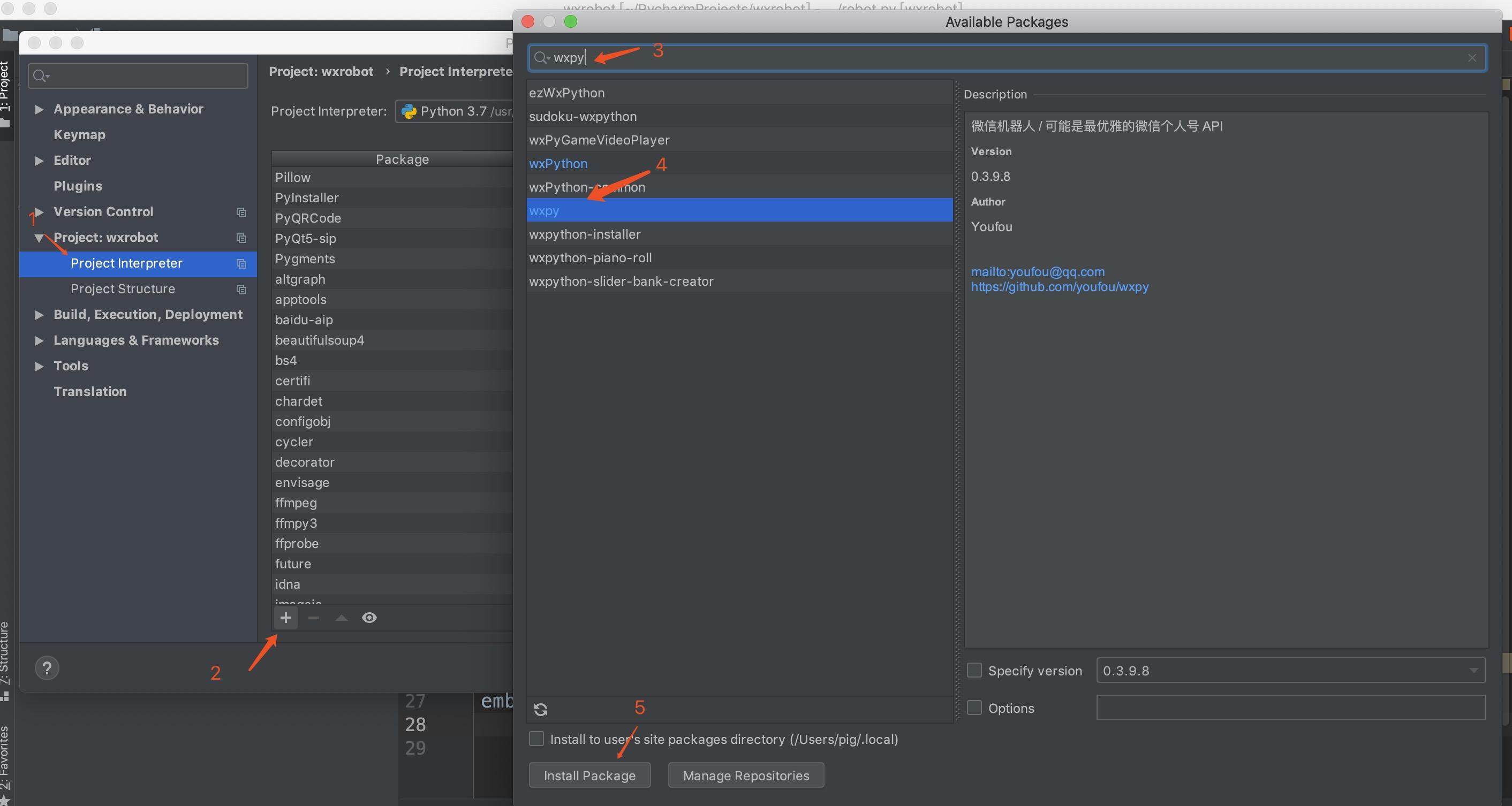Click the GitHub link for wxpy
This screenshot has height=806, width=1512.
point(1058,286)
